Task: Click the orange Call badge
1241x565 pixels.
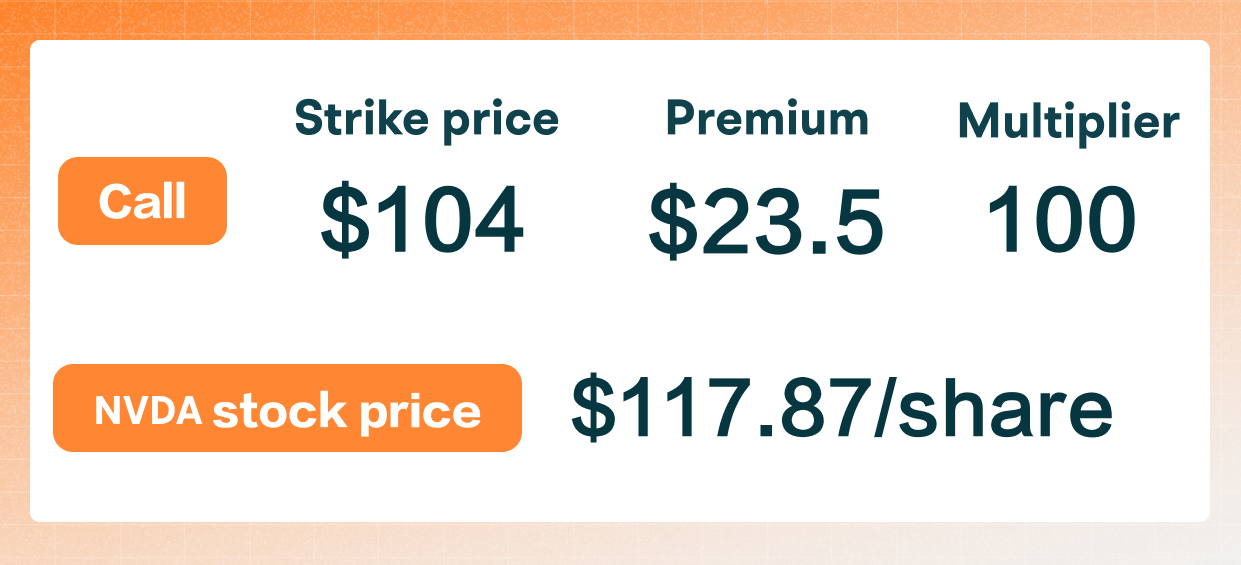Action: [143, 201]
